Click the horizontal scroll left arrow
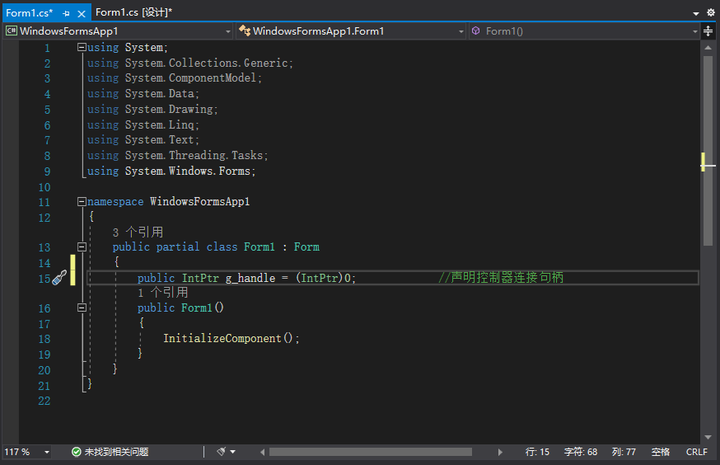720x465 pixels. pyautogui.click(x=262, y=453)
